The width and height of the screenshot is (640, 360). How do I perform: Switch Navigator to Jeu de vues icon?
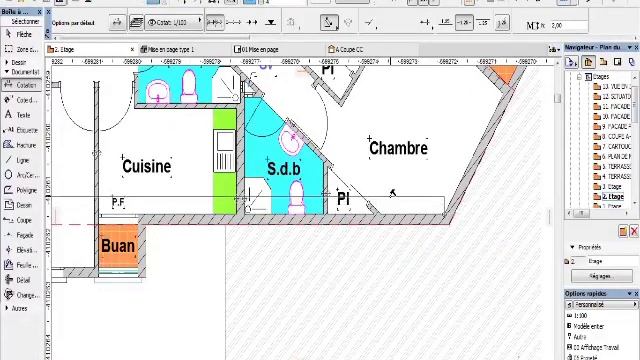pos(603,62)
